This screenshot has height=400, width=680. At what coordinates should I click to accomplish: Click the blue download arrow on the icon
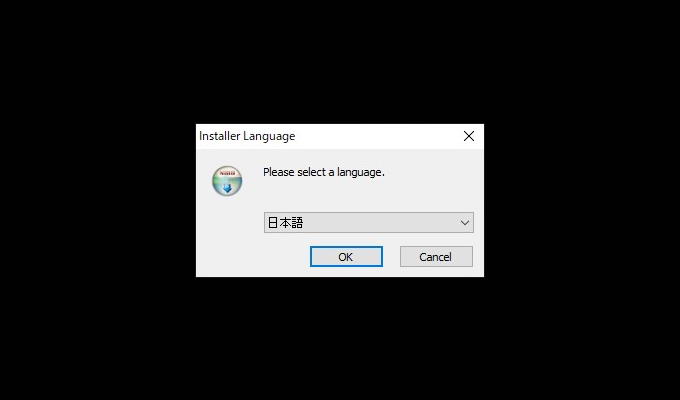[x=227, y=187]
